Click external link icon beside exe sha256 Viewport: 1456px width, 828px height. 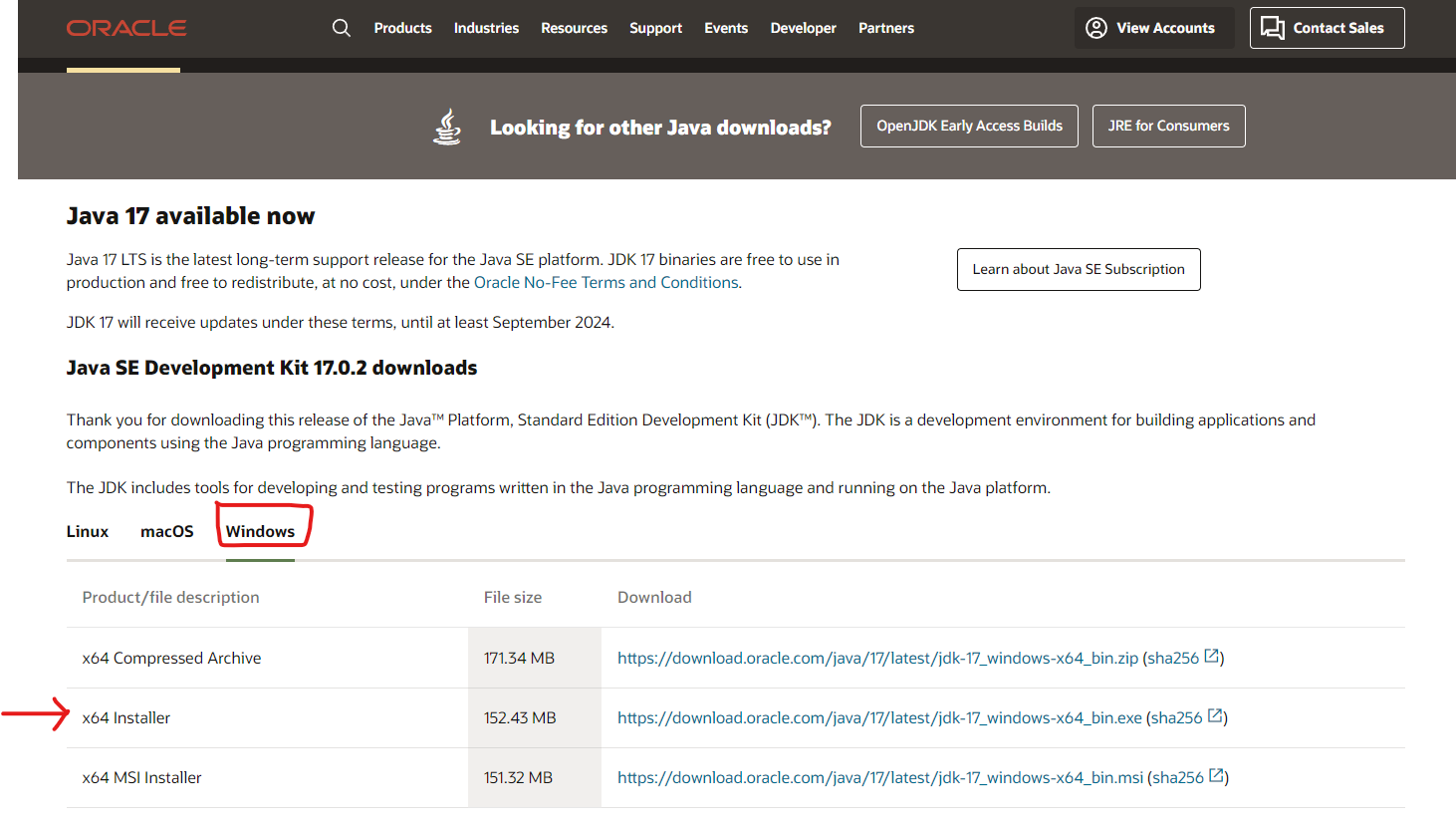tap(1215, 715)
